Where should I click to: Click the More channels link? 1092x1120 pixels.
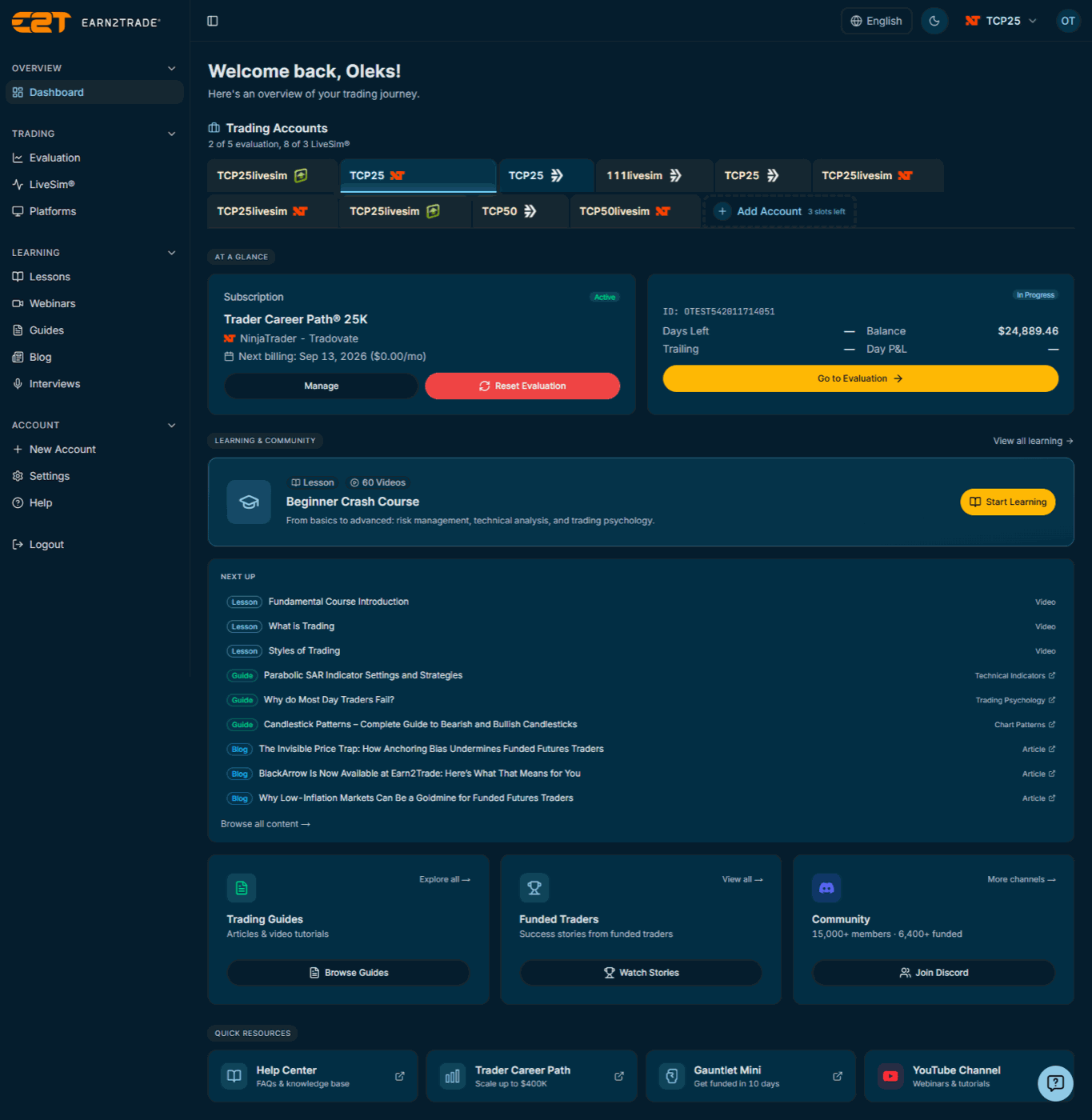pos(1022,879)
